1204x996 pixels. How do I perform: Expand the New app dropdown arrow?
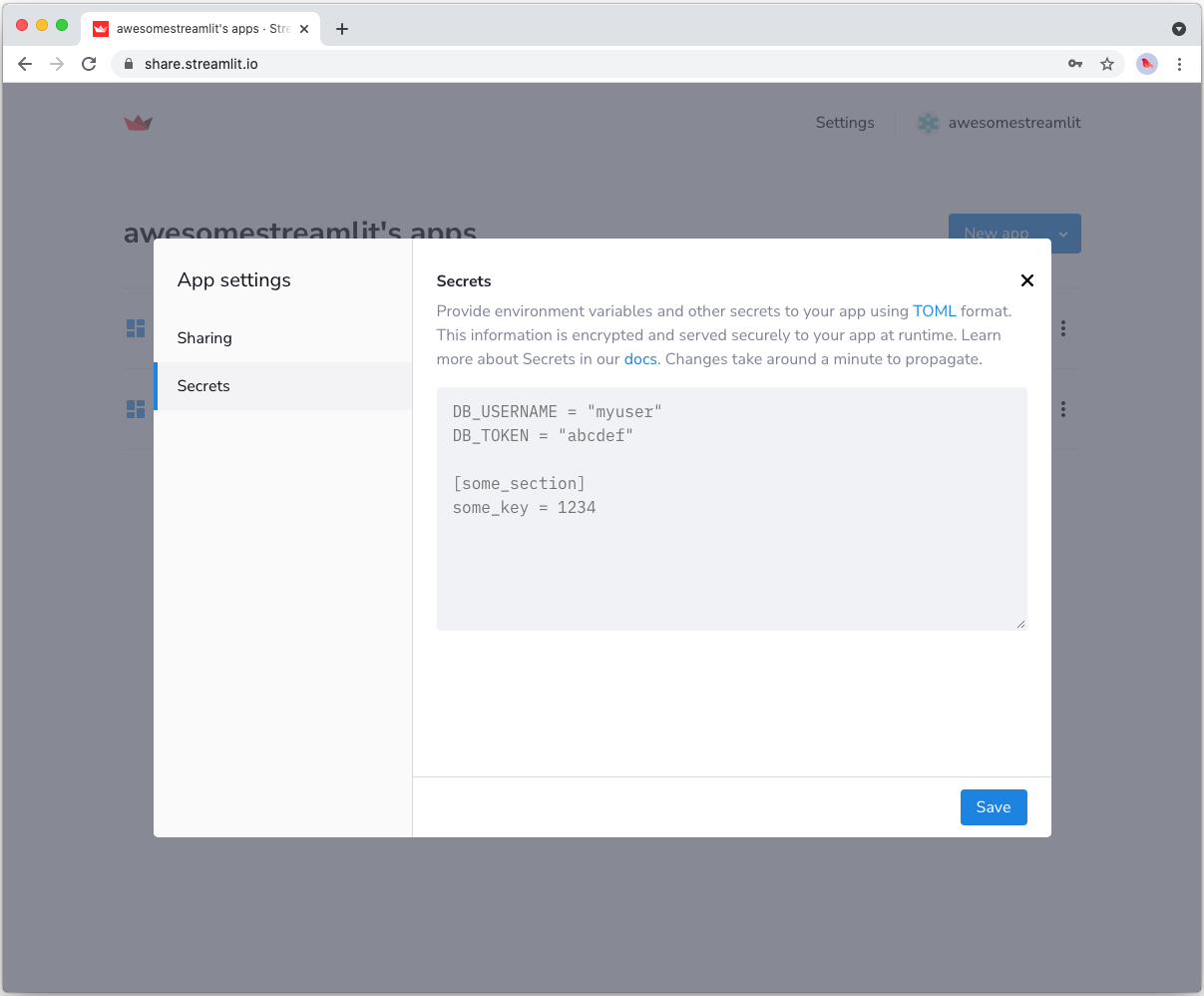pyautogui.click(x=1063, y=234)
